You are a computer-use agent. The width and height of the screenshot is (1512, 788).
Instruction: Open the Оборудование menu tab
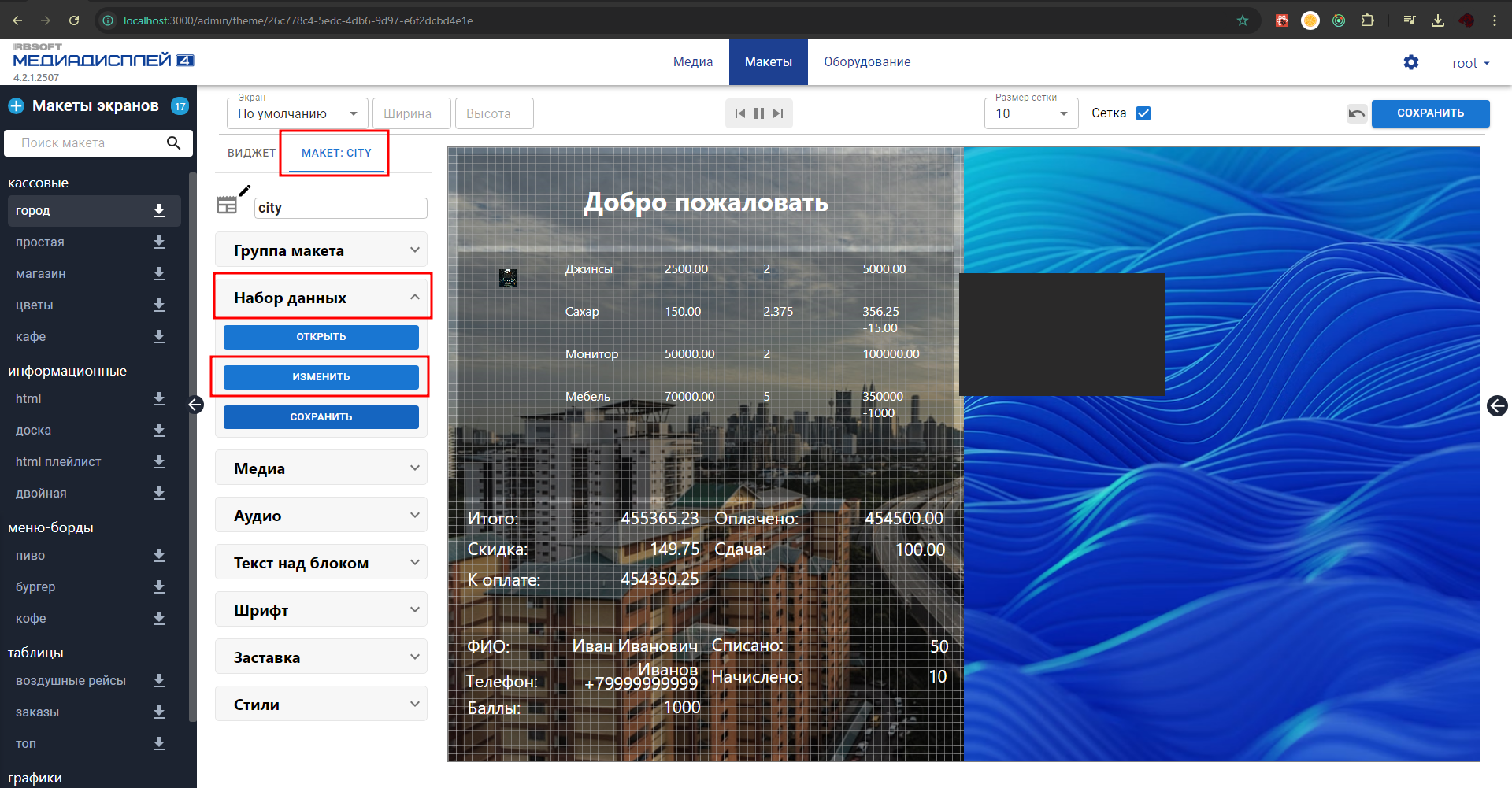tap(867, 62)
